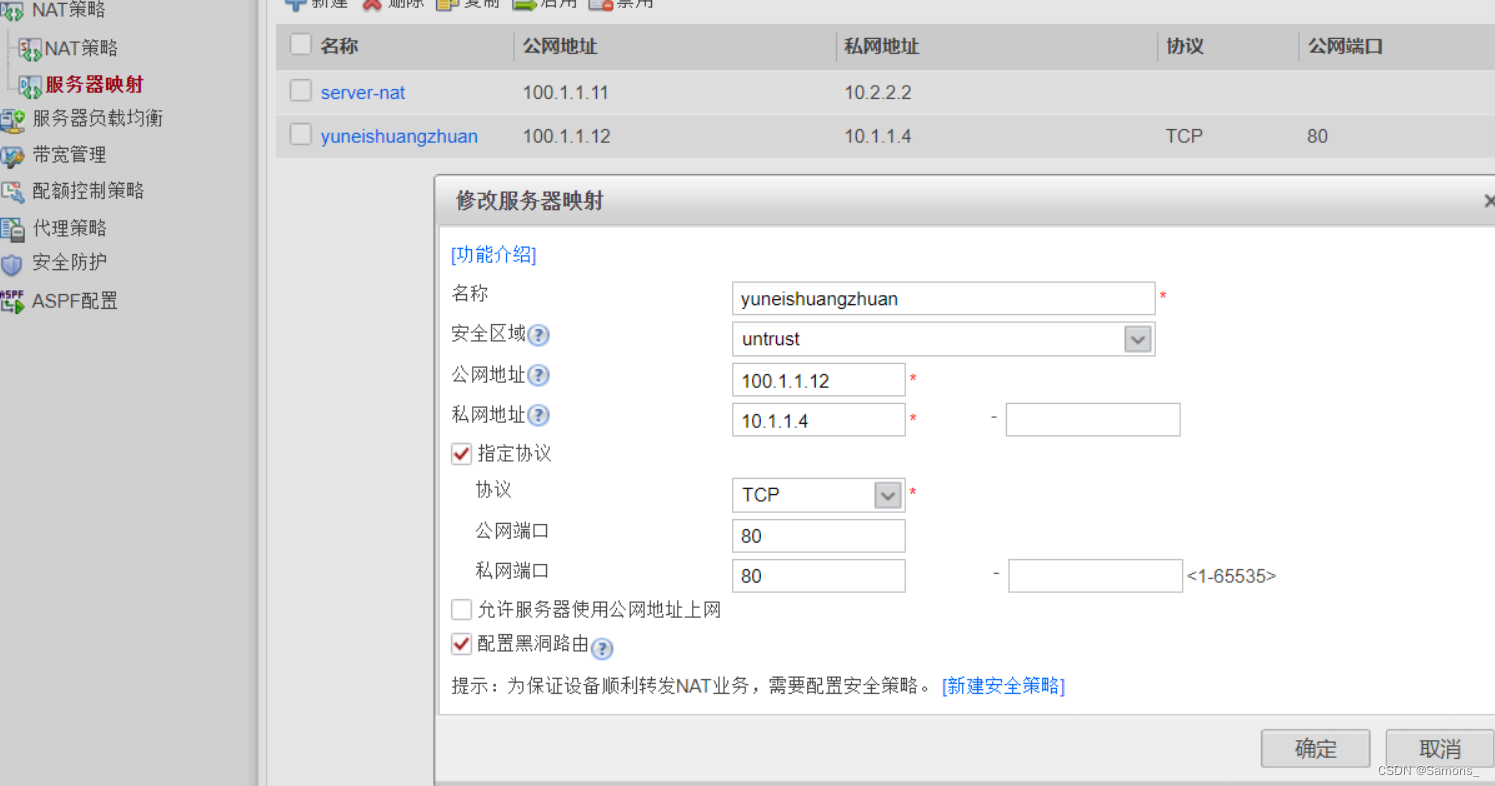Uncheck the 指定协议 checkbox
This screenshot has height=786, width=1495.
point(461,454)
